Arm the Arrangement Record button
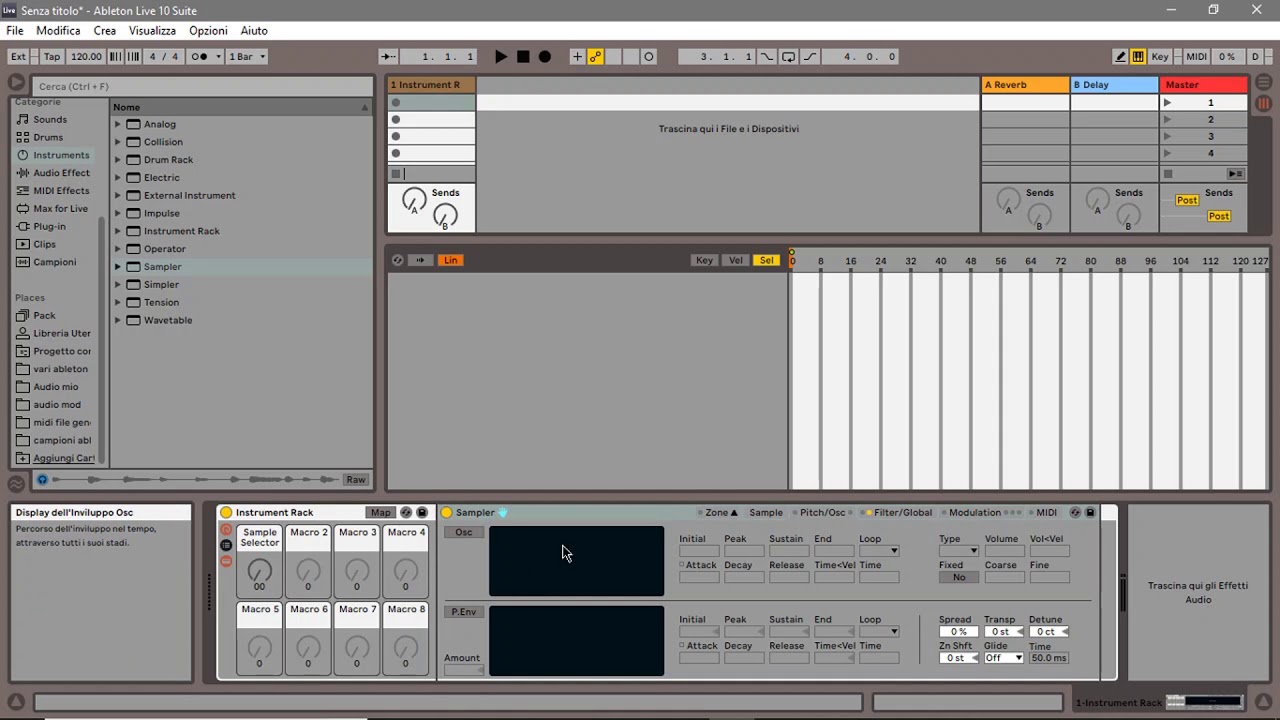Image resolution: width=1280 pixels, height=720 pixels. [545, 57]
